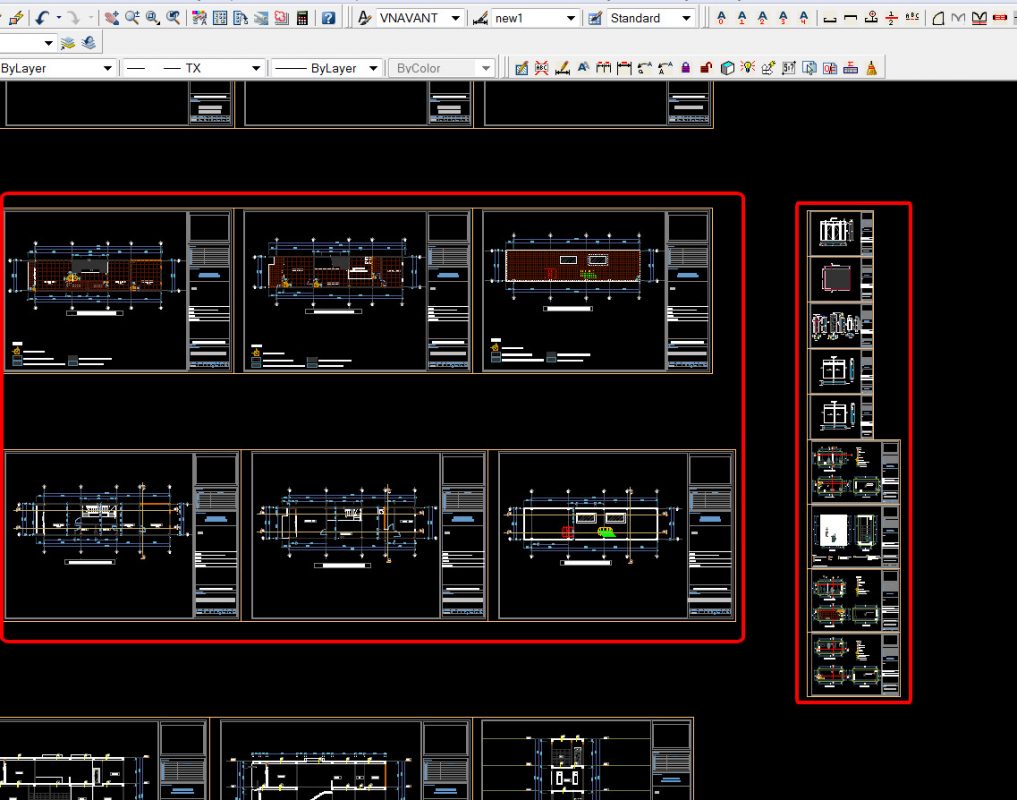
Task: Expand the TX linetype dropdown
Action: 256,68
